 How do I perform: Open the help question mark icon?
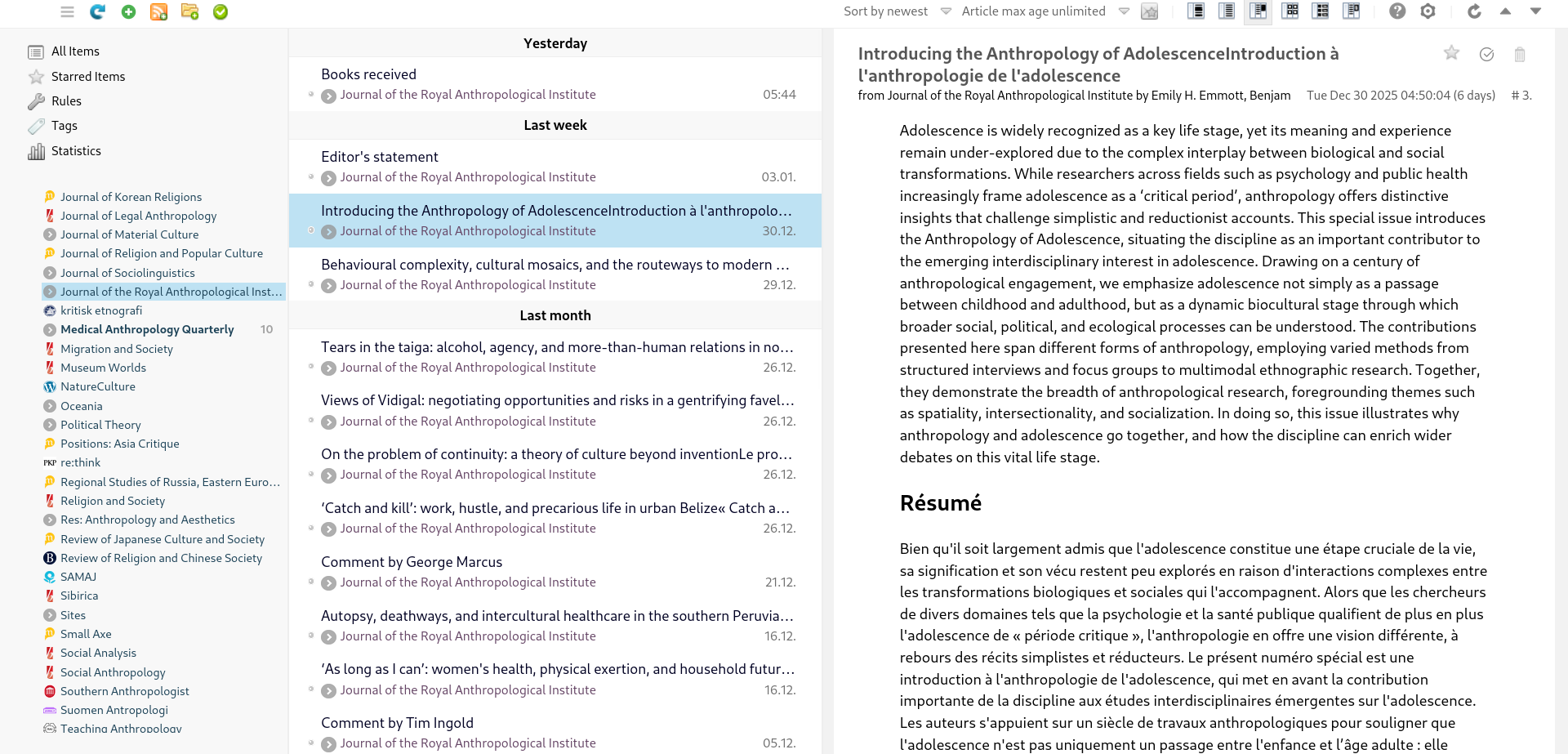click(1397, 11)
